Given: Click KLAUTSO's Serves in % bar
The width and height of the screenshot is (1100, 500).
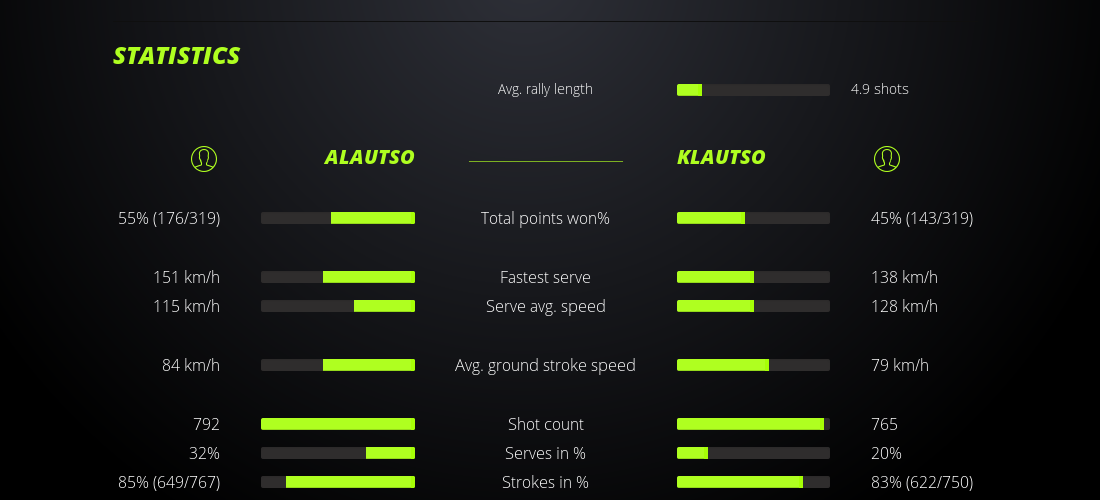Looking at the screenshot, I should pyautogui.click(x=753, y=453).
